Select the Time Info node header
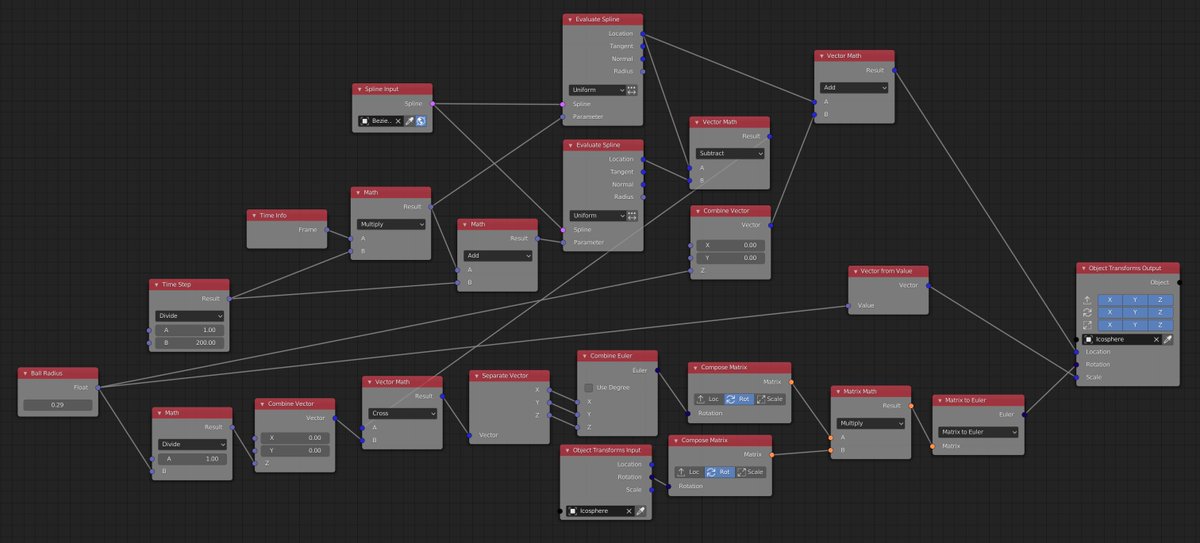 click(x=288, y=215)
